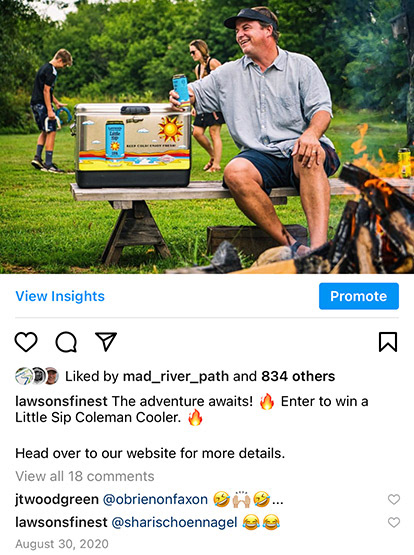Viewport: 414px width, 555px height.
Task: Open the @sharischoennagel mention
Action: (x=174, y=522)
